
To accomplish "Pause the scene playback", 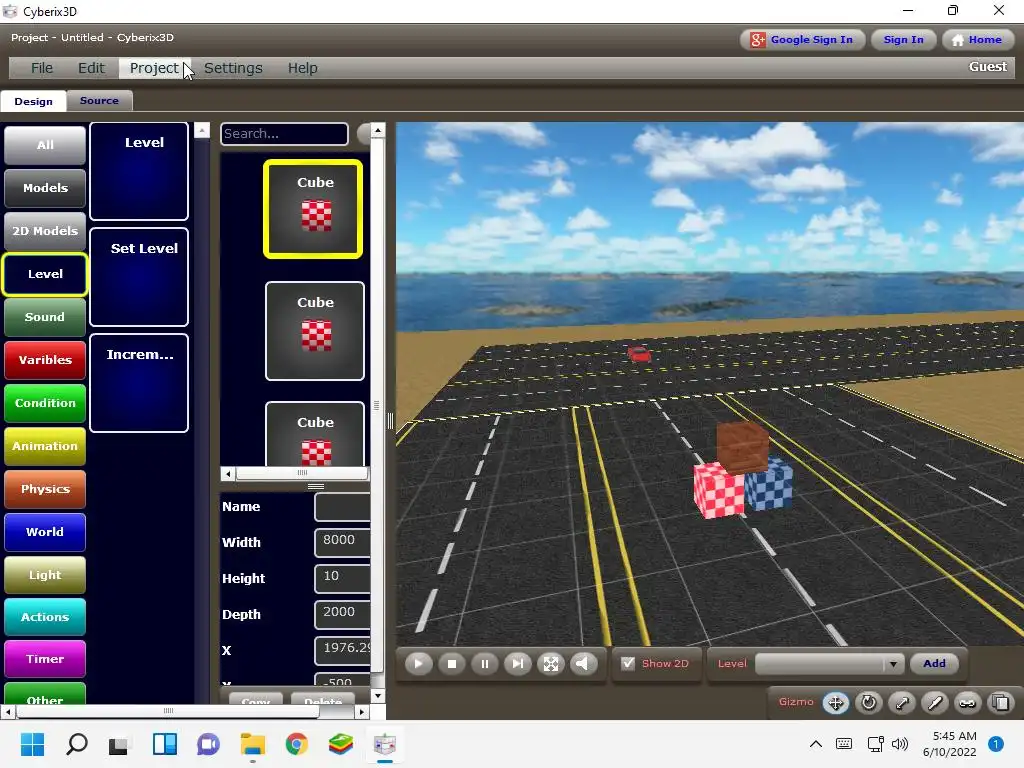I will 485,664.
